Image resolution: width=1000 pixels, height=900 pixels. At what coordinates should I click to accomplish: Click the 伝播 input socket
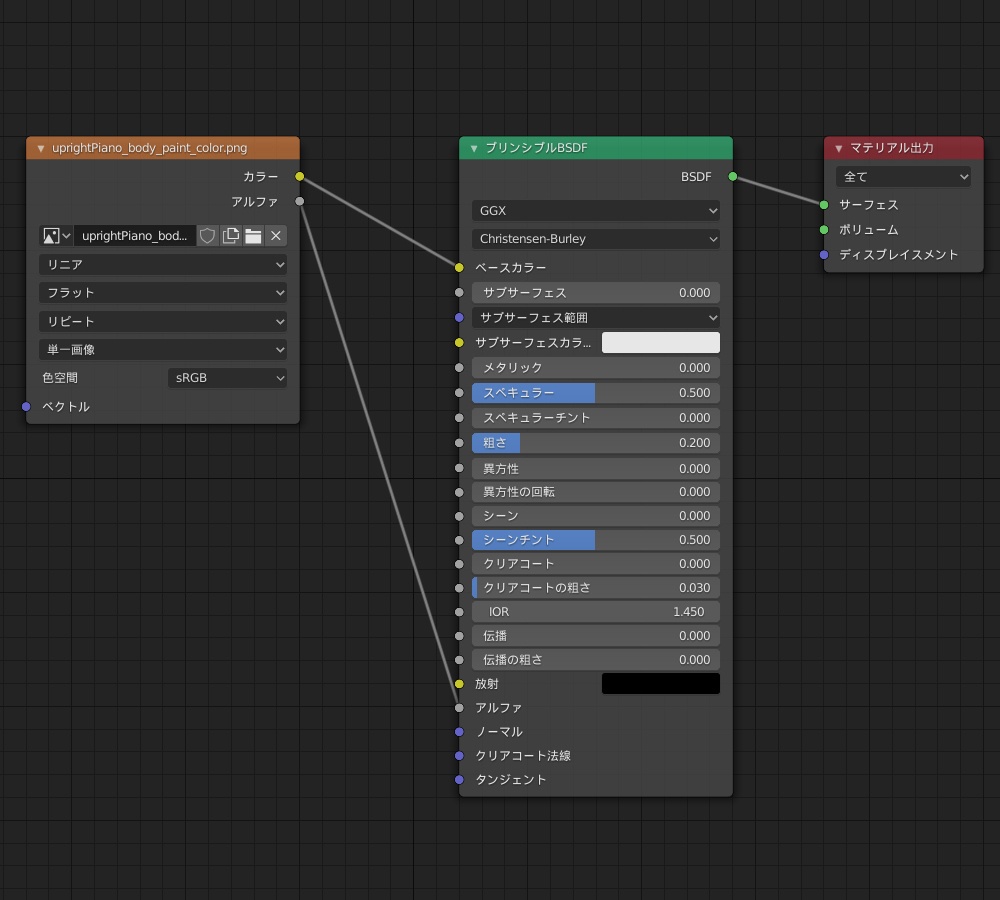(x=459, y=636)
